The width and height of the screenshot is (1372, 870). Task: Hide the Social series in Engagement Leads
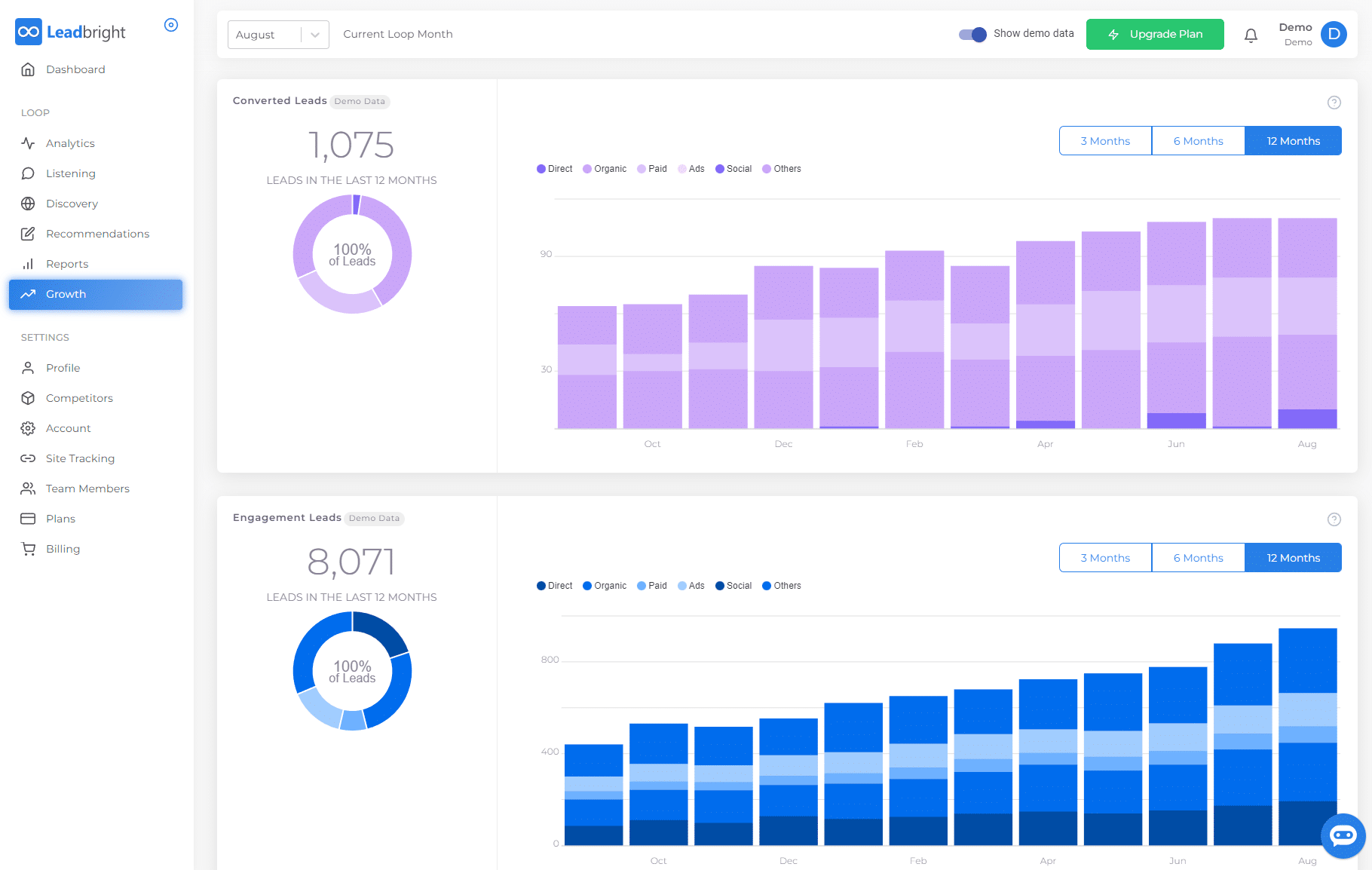pos(733,585)
